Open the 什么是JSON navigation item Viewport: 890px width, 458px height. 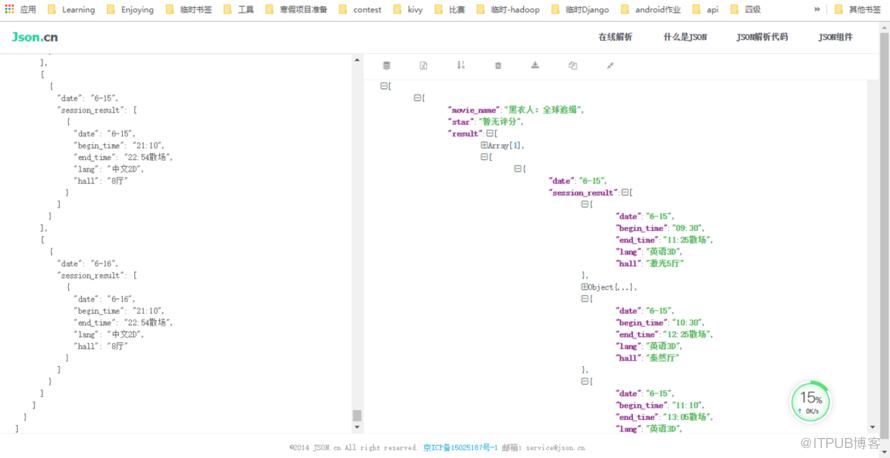(x=686, y=37)
